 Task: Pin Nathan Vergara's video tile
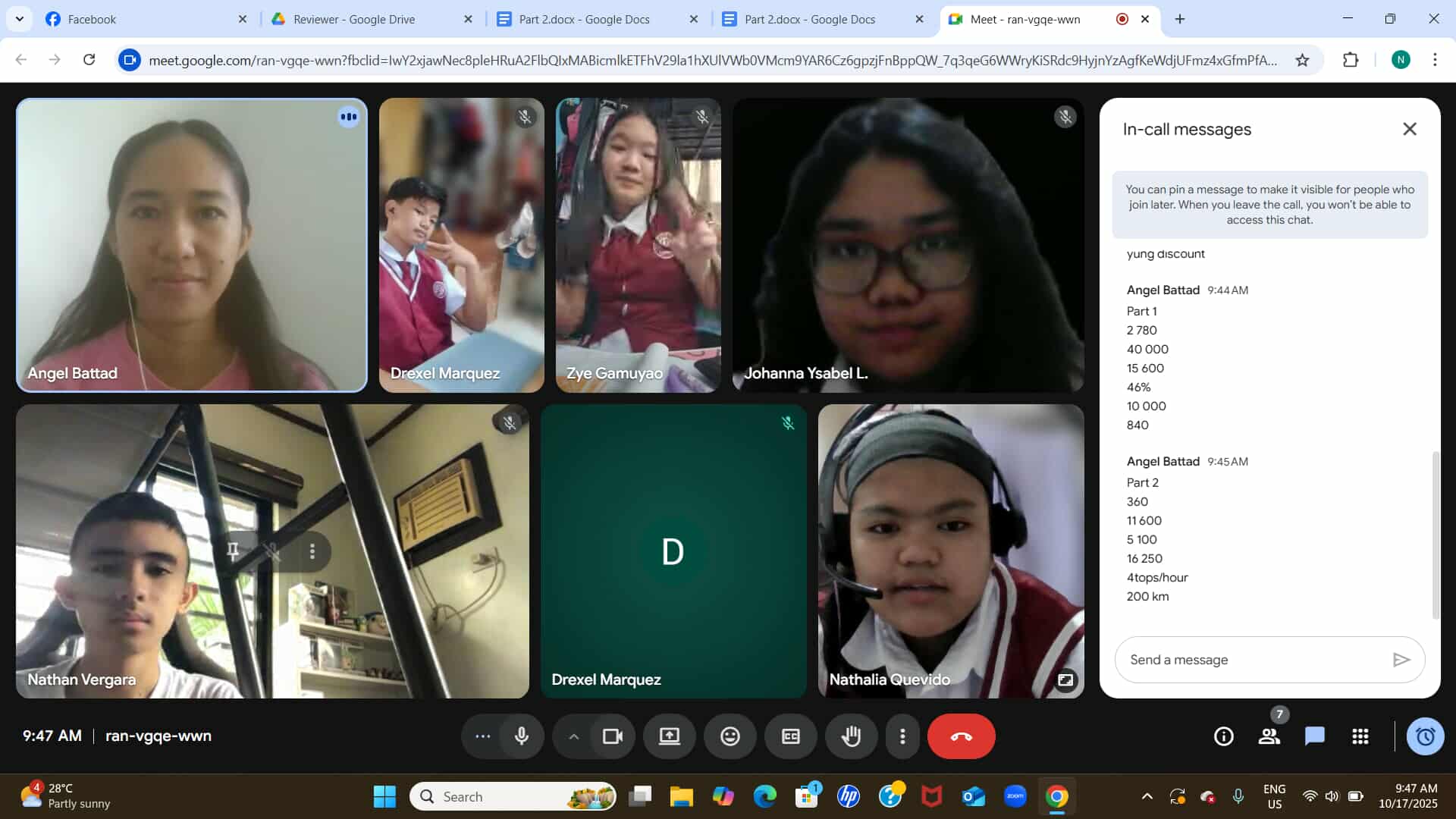pos(233,551)
